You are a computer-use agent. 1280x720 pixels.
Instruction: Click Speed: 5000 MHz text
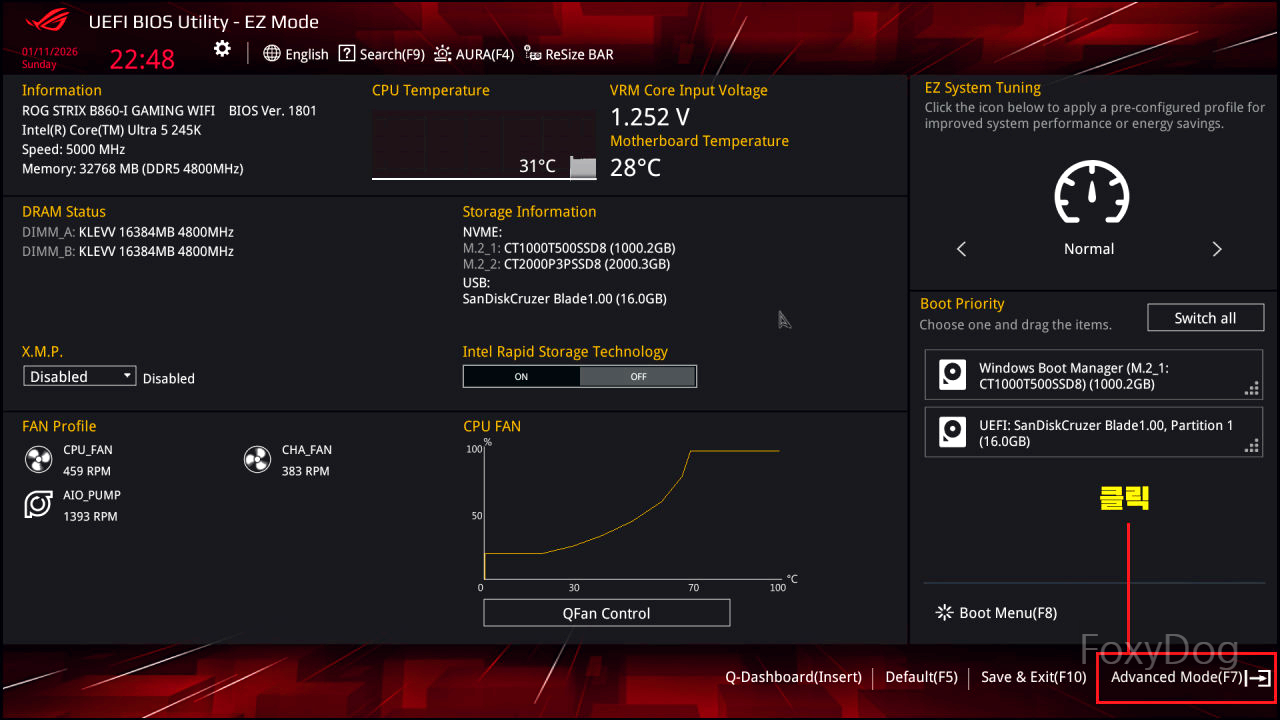(74, 149)
